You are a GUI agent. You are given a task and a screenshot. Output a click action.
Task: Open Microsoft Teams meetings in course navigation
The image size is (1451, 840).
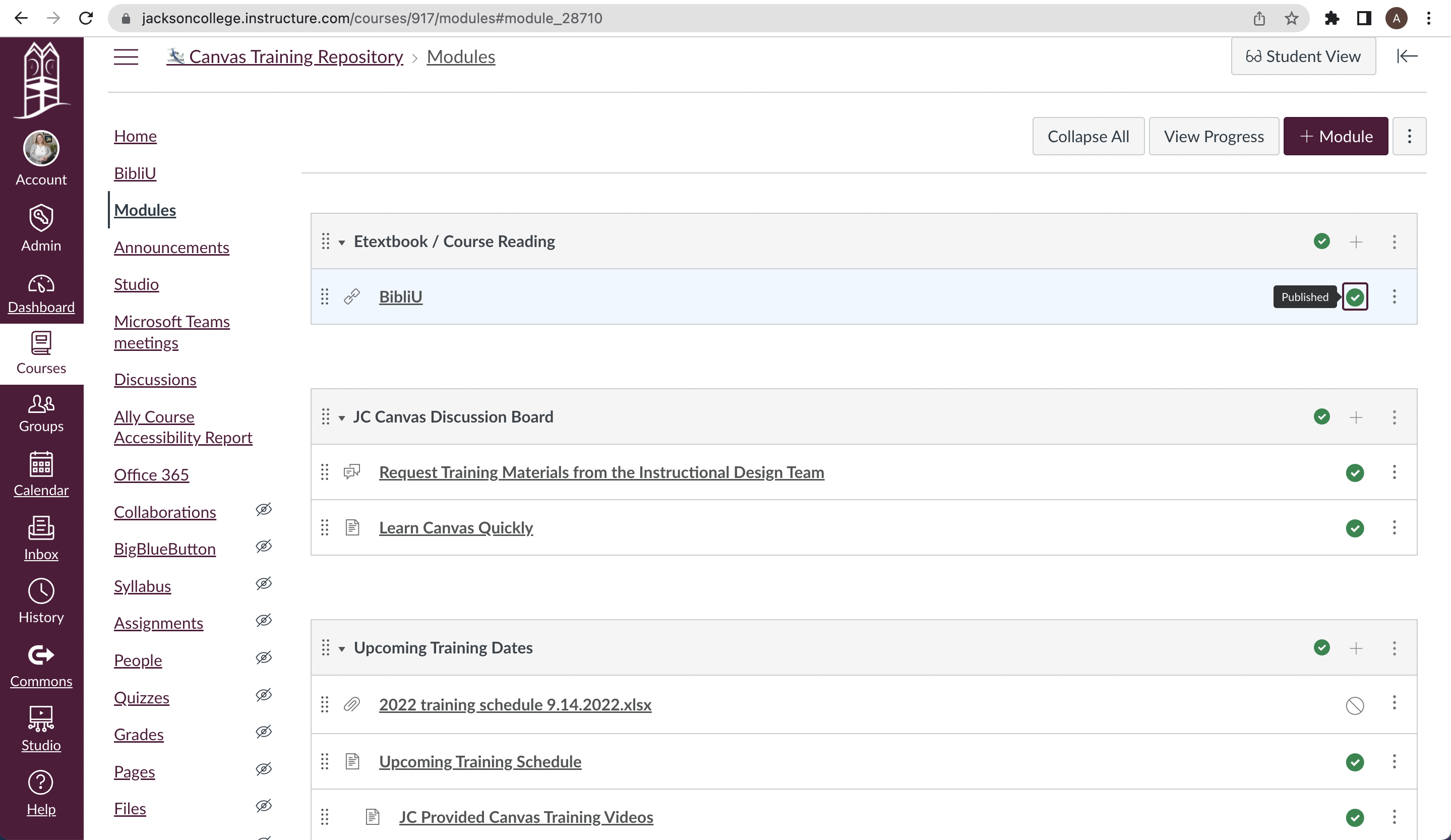171,332
